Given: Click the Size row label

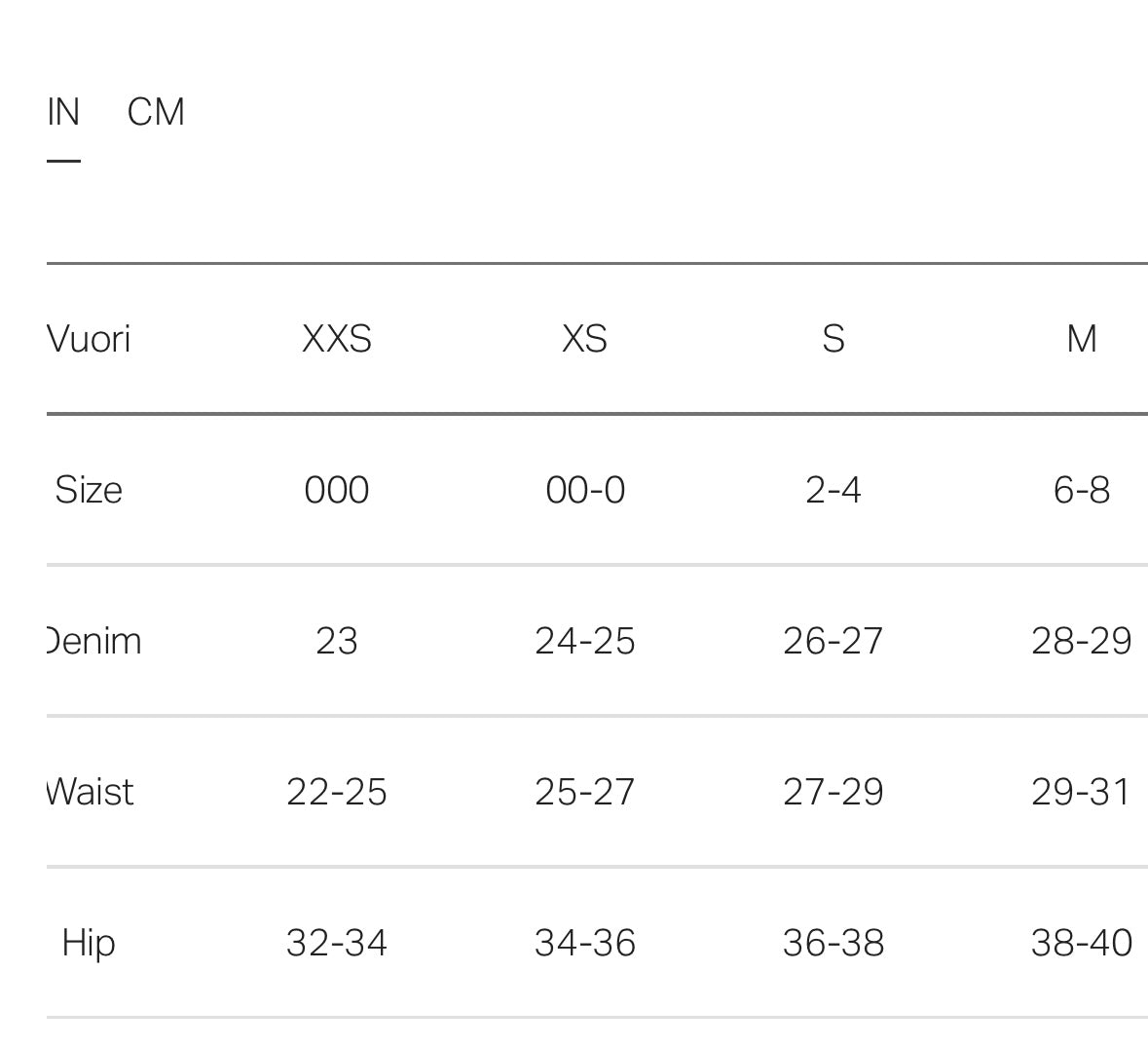Looking at the screenshot, I should pyautogui.click(x=89, y=490).
